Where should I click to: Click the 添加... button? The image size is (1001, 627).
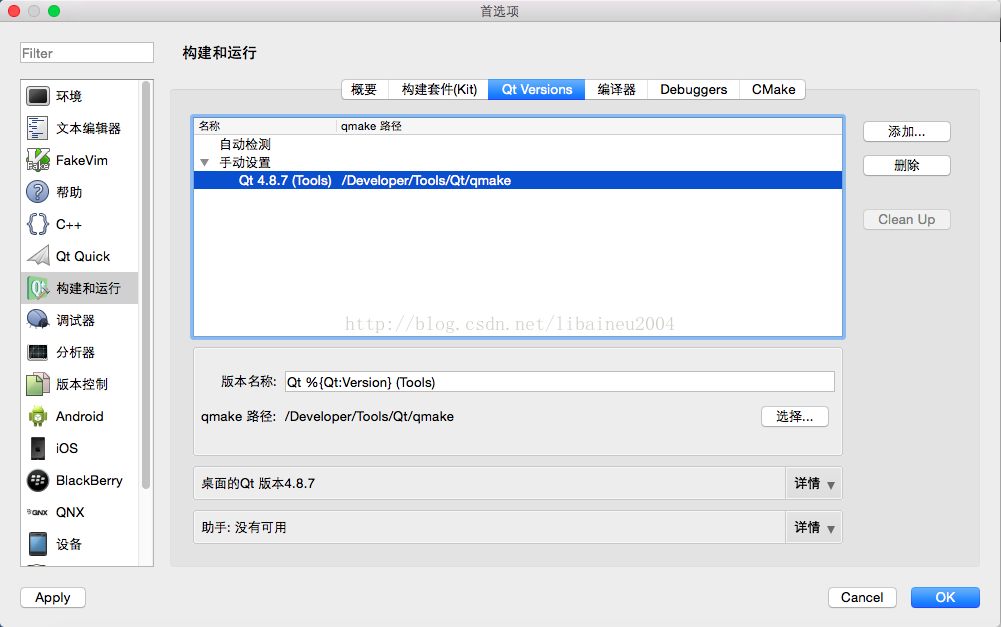tap(907, 132)
